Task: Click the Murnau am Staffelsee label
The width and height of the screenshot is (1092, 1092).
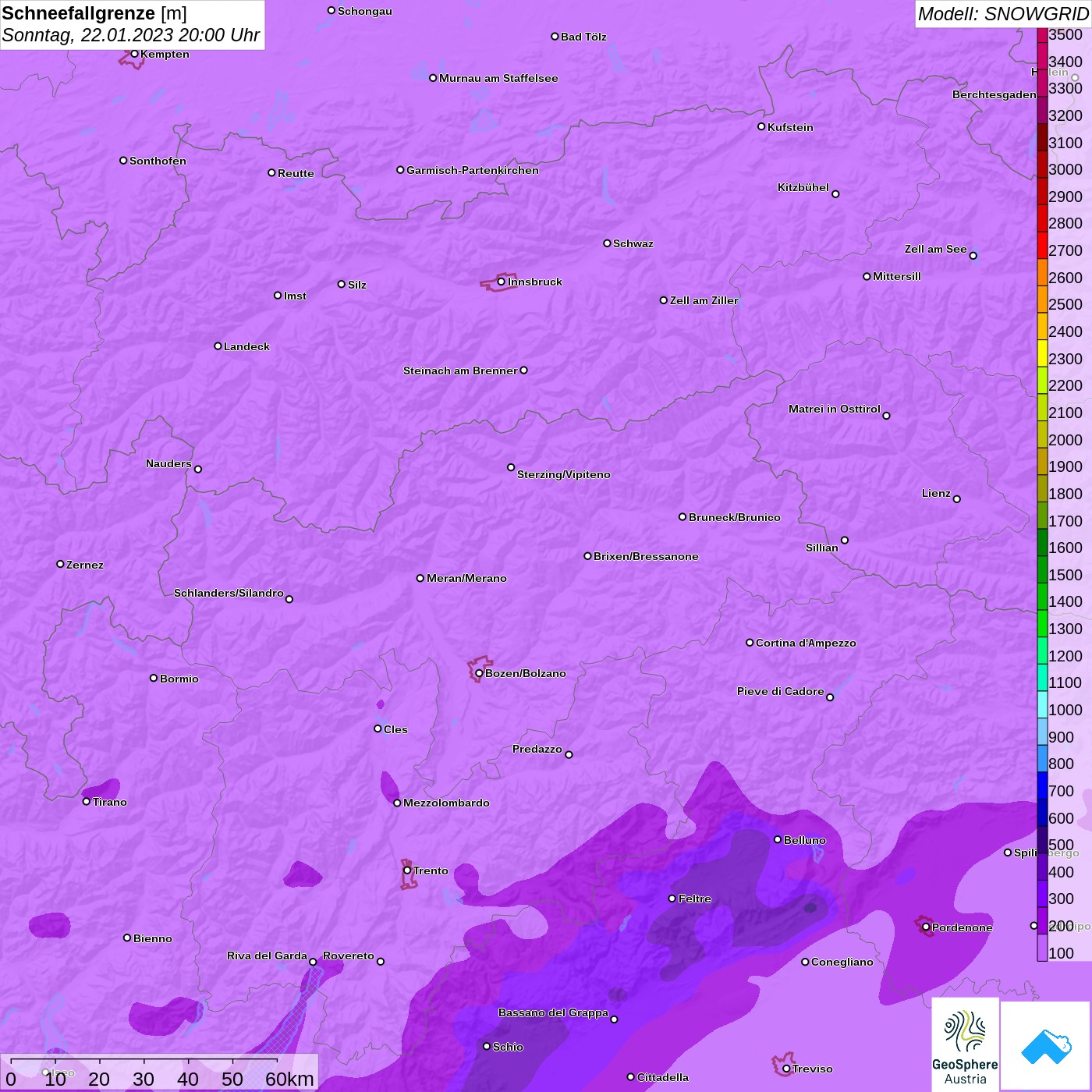Action: click(498, 78)
